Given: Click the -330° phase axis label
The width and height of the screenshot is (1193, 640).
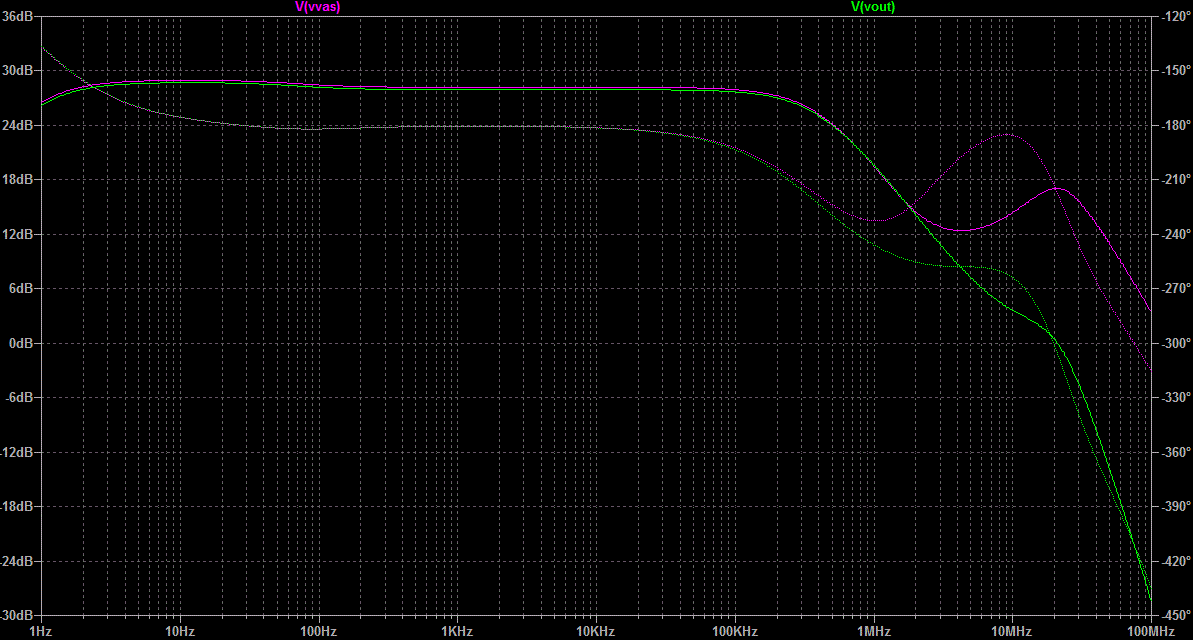Looking at the screenshot, I should (1176, 397).
